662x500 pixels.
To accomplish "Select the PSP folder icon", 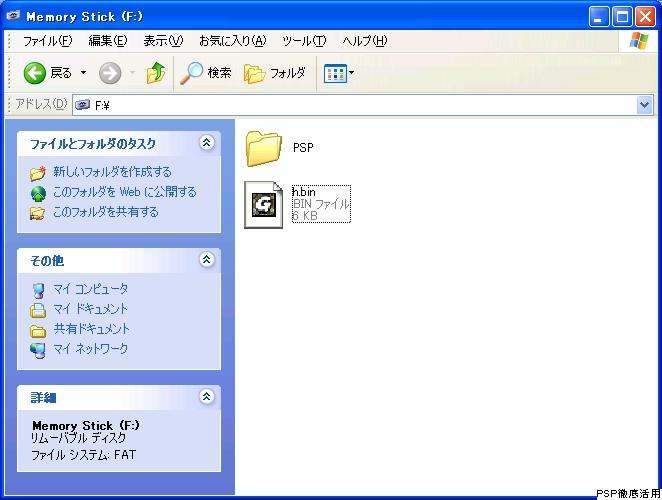I will click(x=263, y=148).
